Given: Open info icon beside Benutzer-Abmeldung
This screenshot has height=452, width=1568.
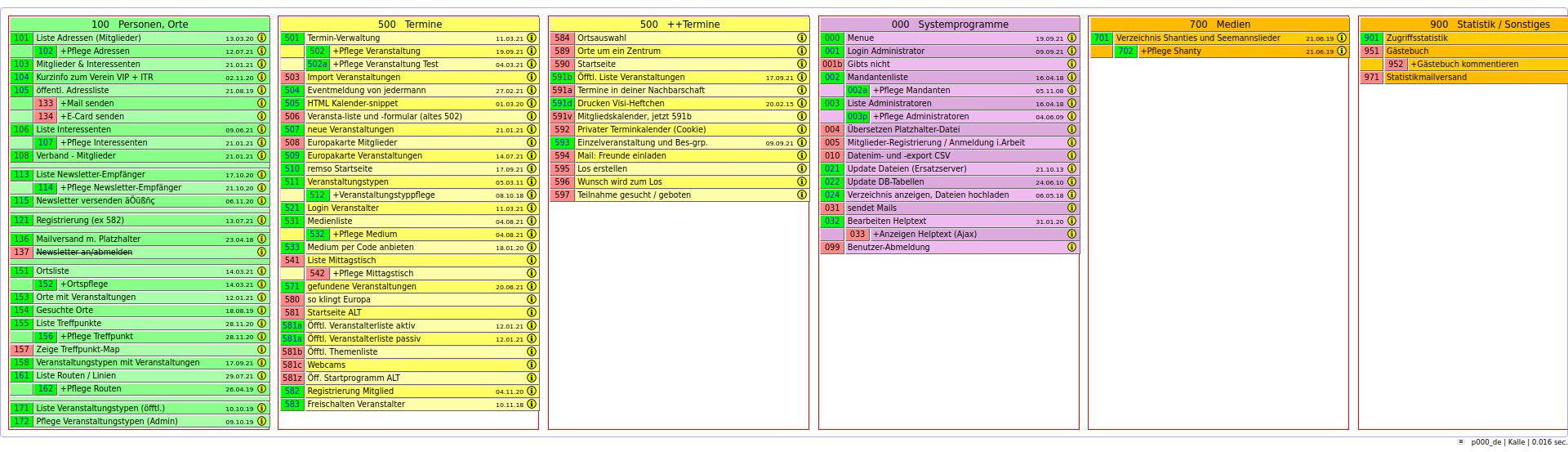Looking at the screenshot, I should (x=1072, y=248).
